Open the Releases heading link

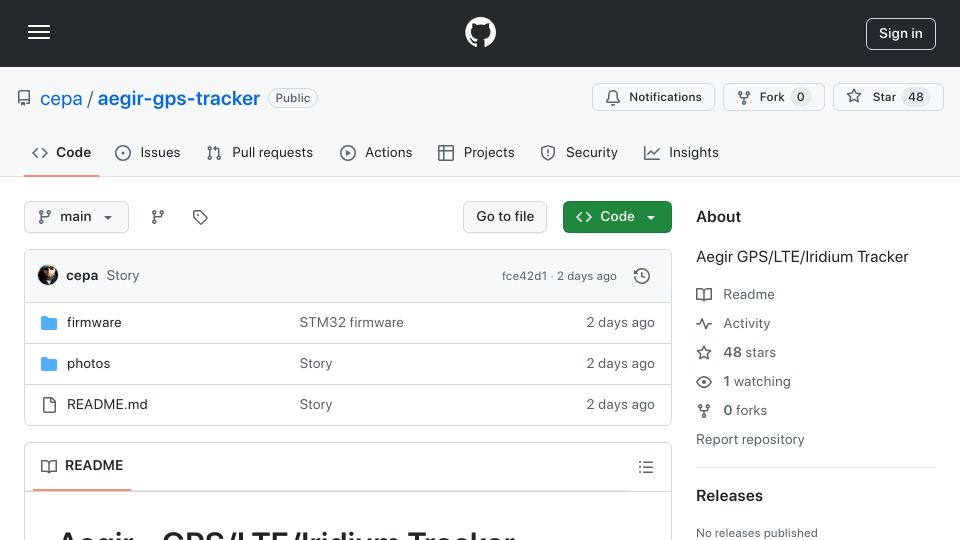[x=729, y=496]
